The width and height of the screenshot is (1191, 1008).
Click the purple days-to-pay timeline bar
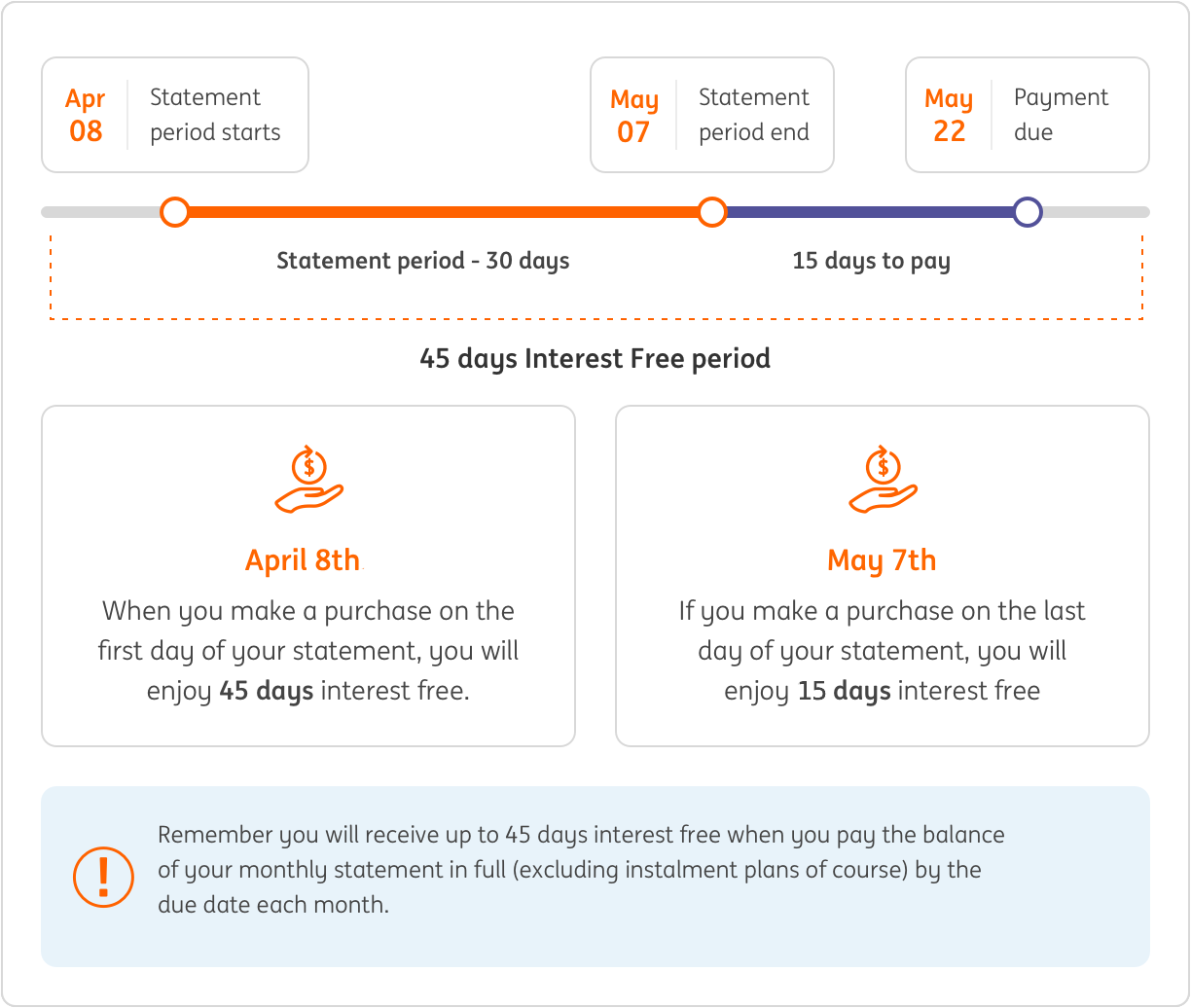click(x=869, y=211)
